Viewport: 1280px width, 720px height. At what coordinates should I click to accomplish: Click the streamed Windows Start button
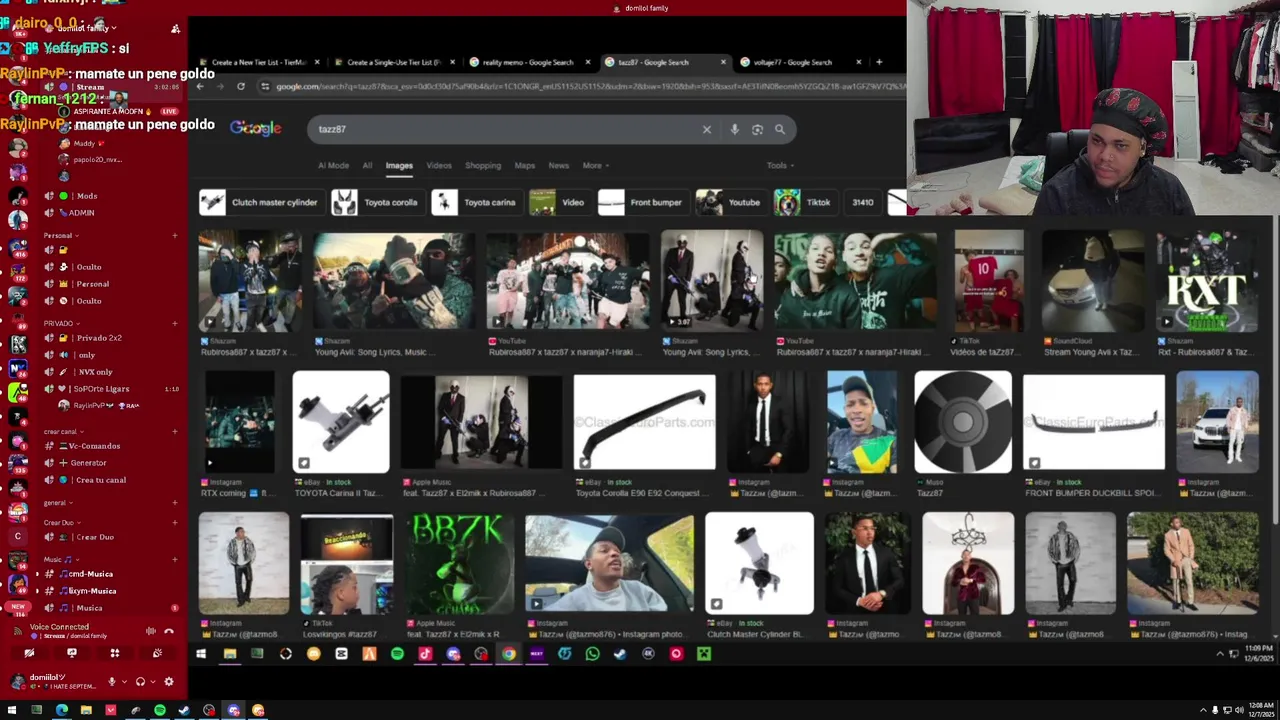(201, 654)
